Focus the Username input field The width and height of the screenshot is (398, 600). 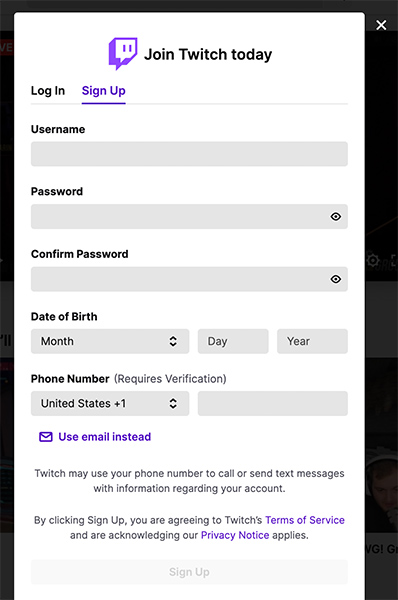click(189, 154)
